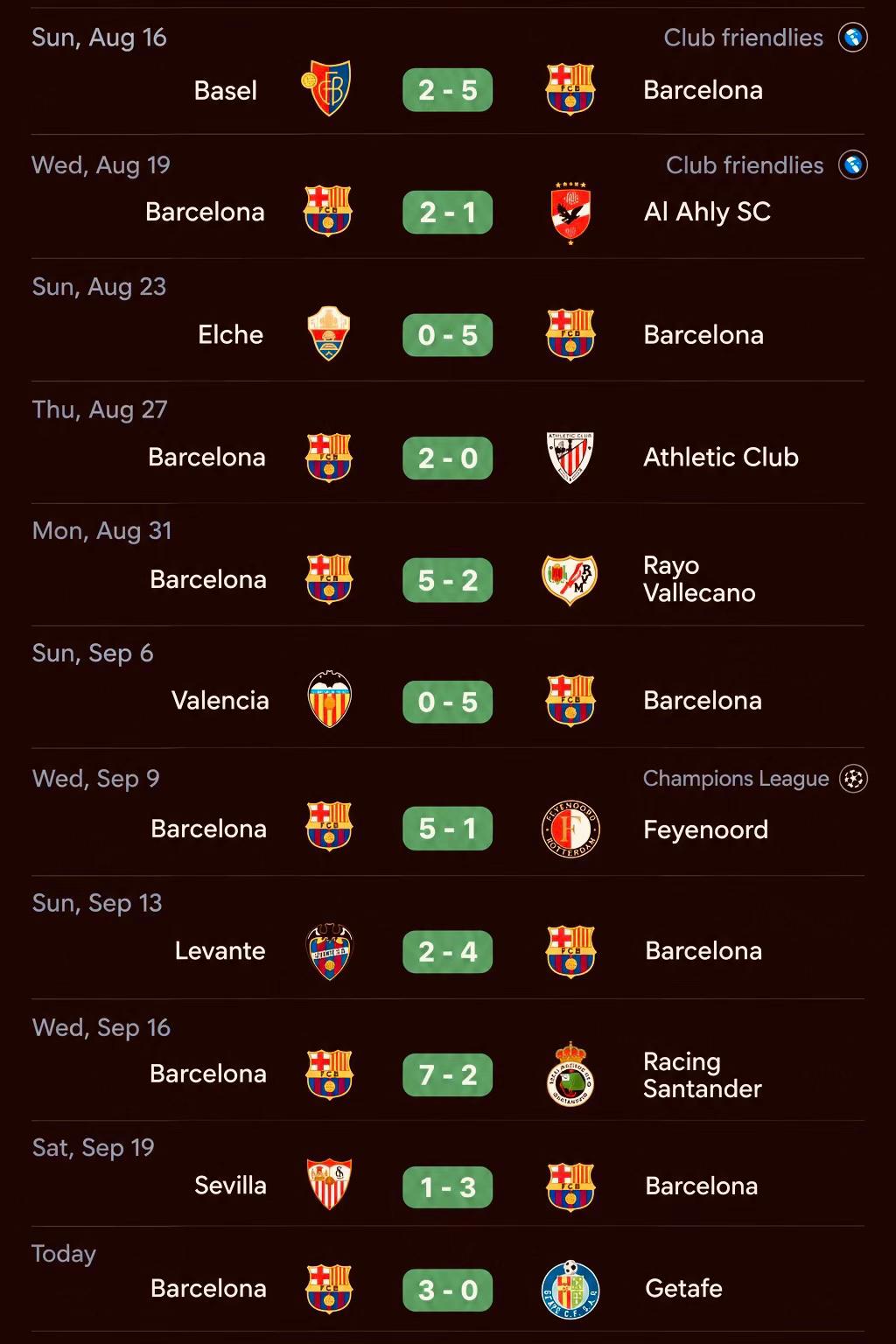Click the Sevilla club crest

coord(329,1185)
